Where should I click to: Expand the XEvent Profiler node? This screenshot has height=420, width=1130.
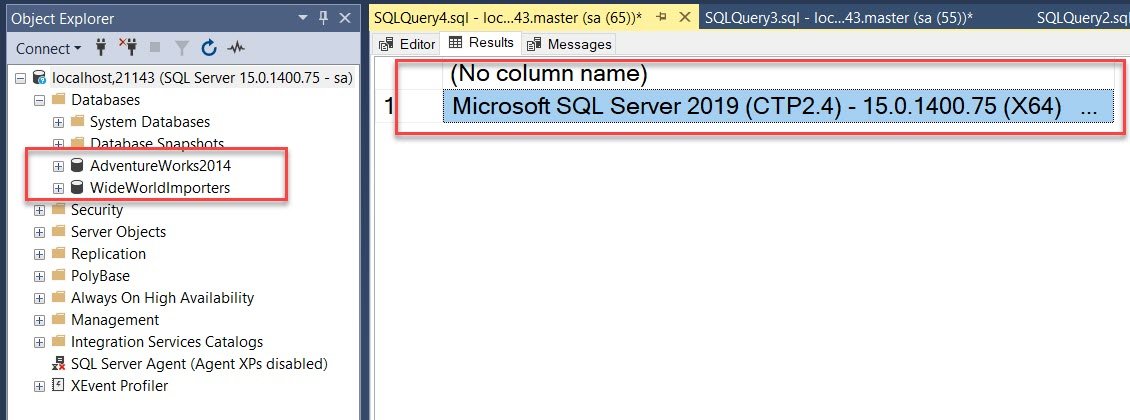[40, 386]
